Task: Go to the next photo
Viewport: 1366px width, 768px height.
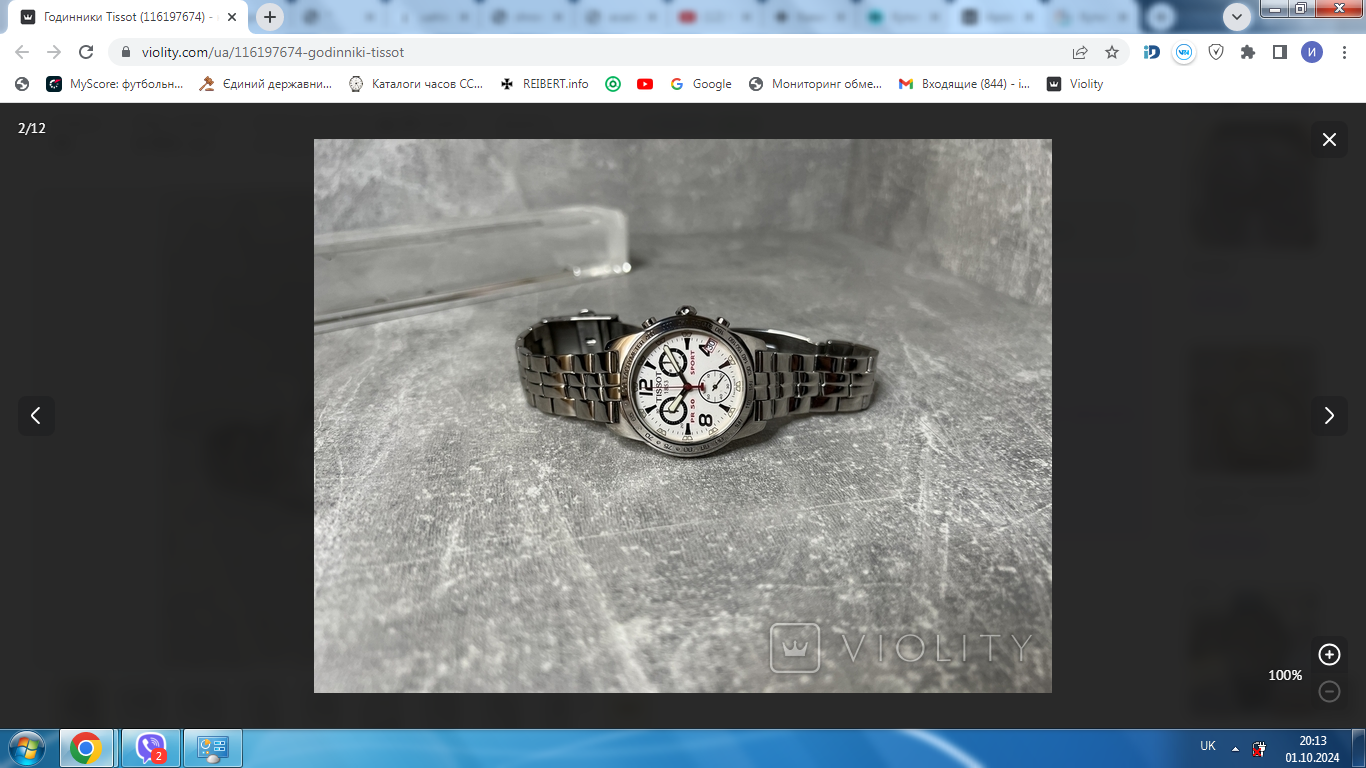Action: [1329, 415]
